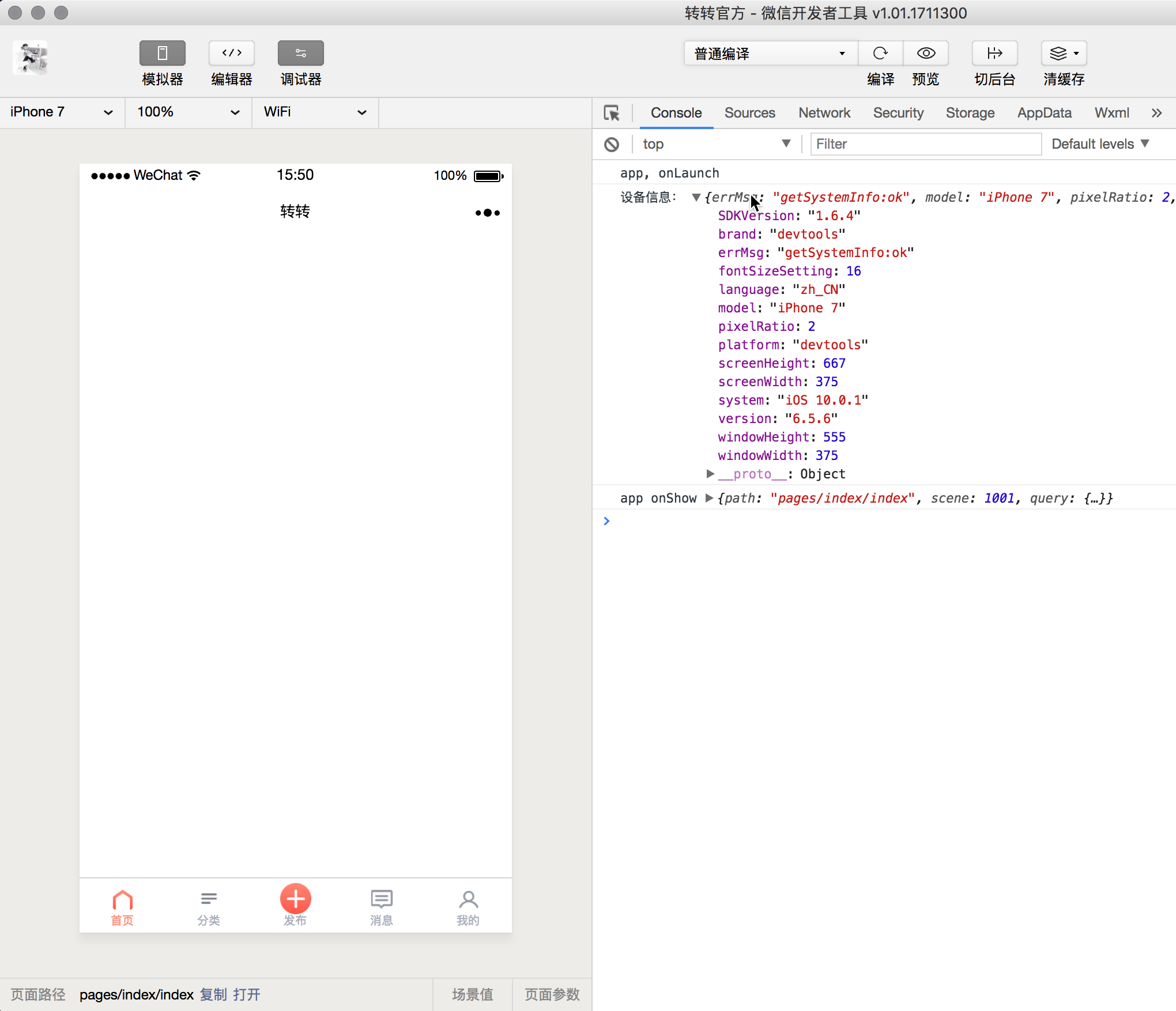Image resolution: width=1176 pixels, height=1011 pixels.
Task: Open the 100% zoom dropdown
Action: click(x=189, y=112)
